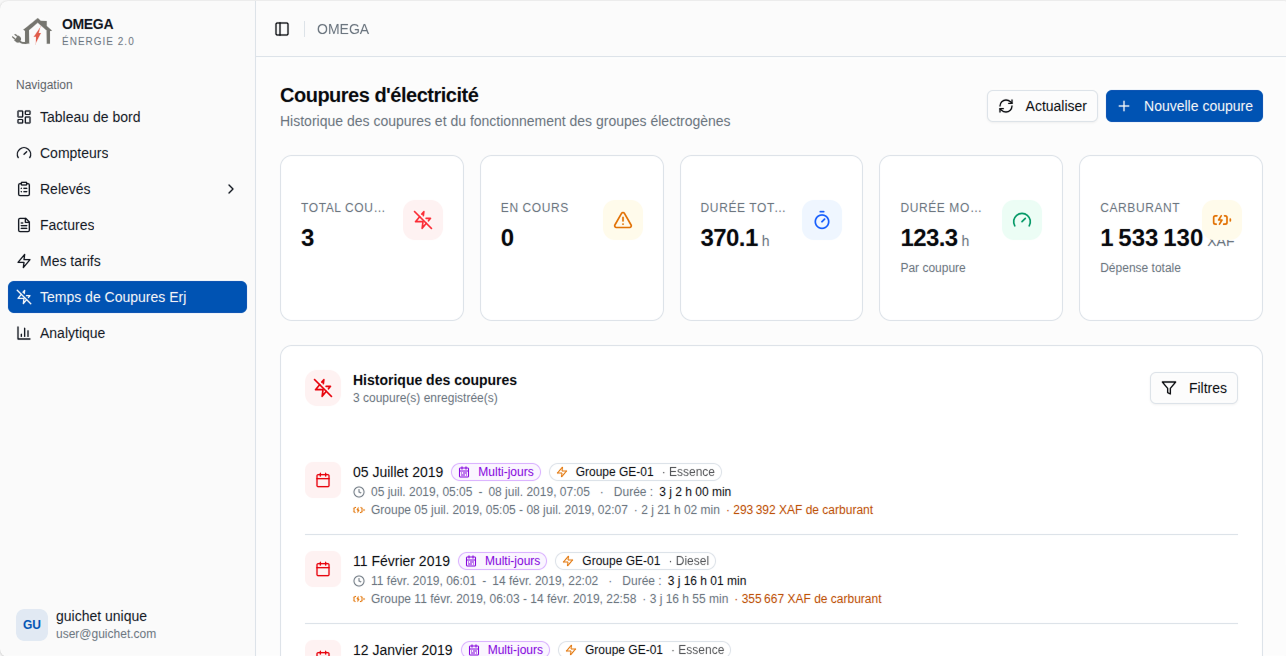
Task: Click the Carburant battery icon
Action: 1222,220
